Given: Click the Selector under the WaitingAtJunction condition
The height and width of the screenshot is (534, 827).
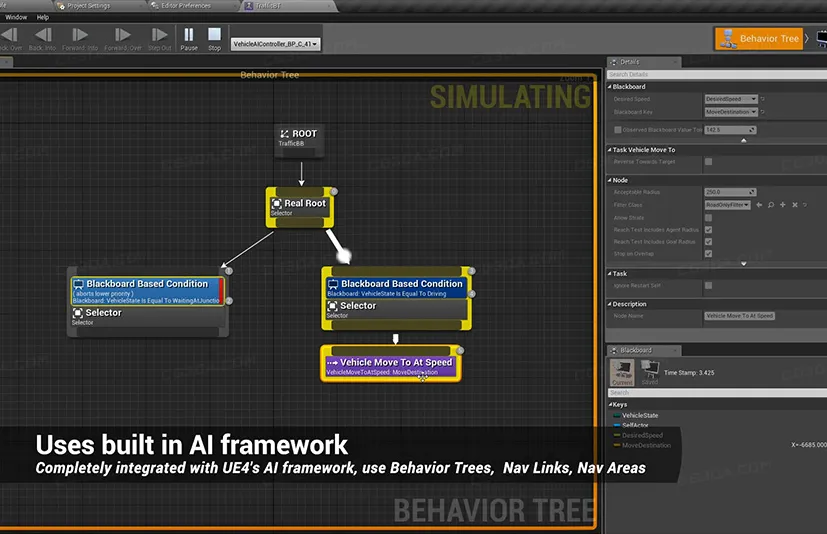Looking at the screenshot, I should coord(147,317).
